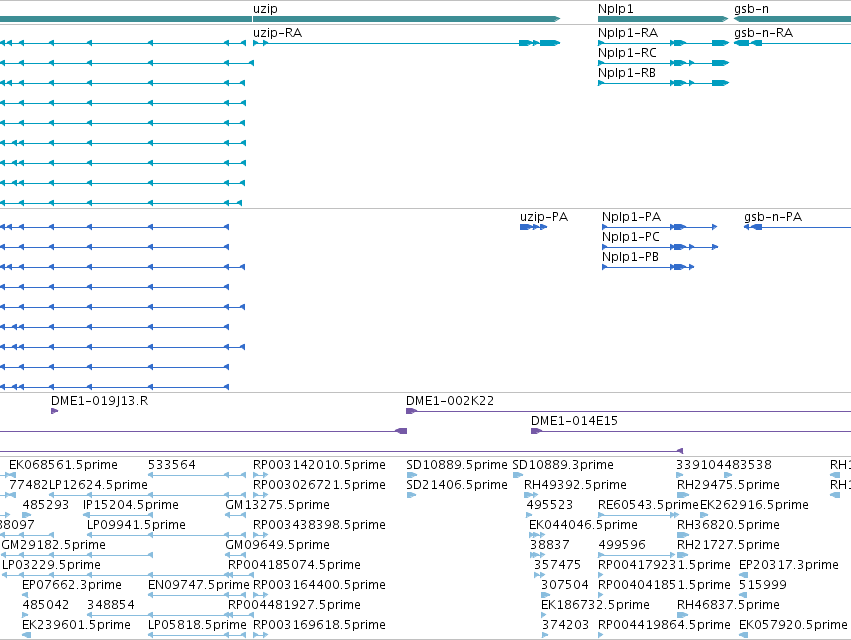Select EST label 533564
851x640 pixels.
(x=172, y=465)
